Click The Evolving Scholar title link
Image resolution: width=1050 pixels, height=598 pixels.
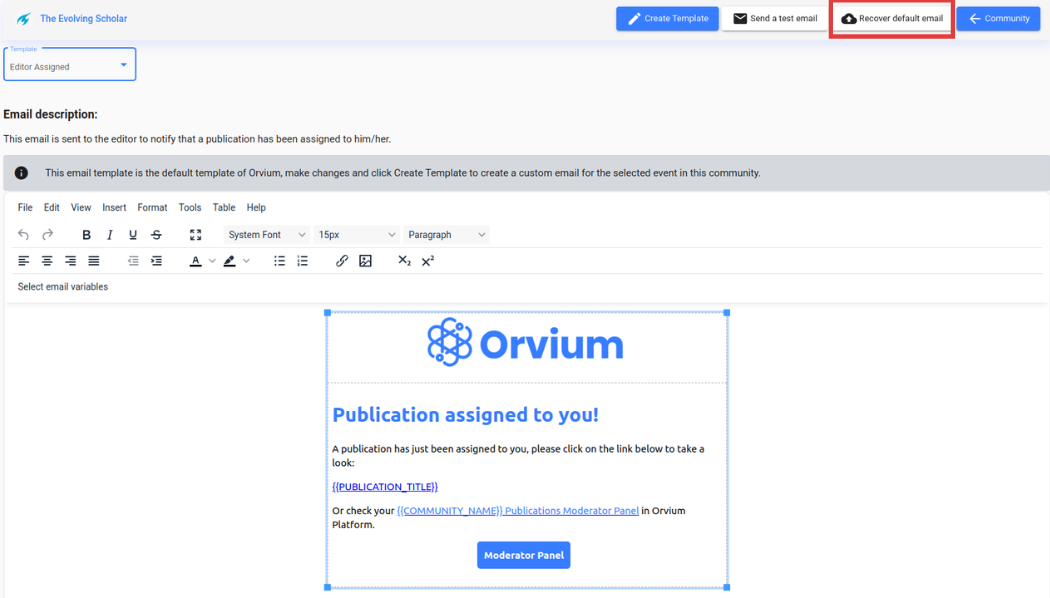[84, 19]
